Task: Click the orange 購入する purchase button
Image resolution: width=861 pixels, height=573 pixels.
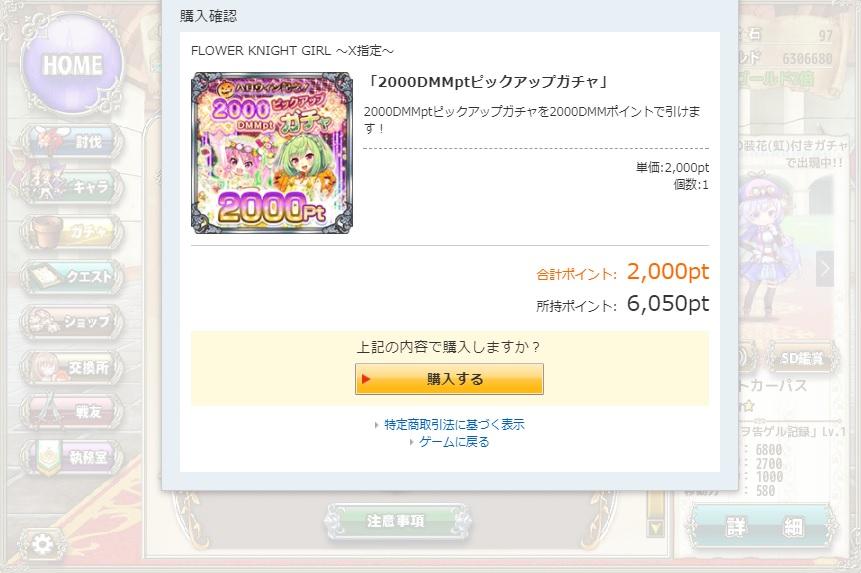Action: [449, 379]
